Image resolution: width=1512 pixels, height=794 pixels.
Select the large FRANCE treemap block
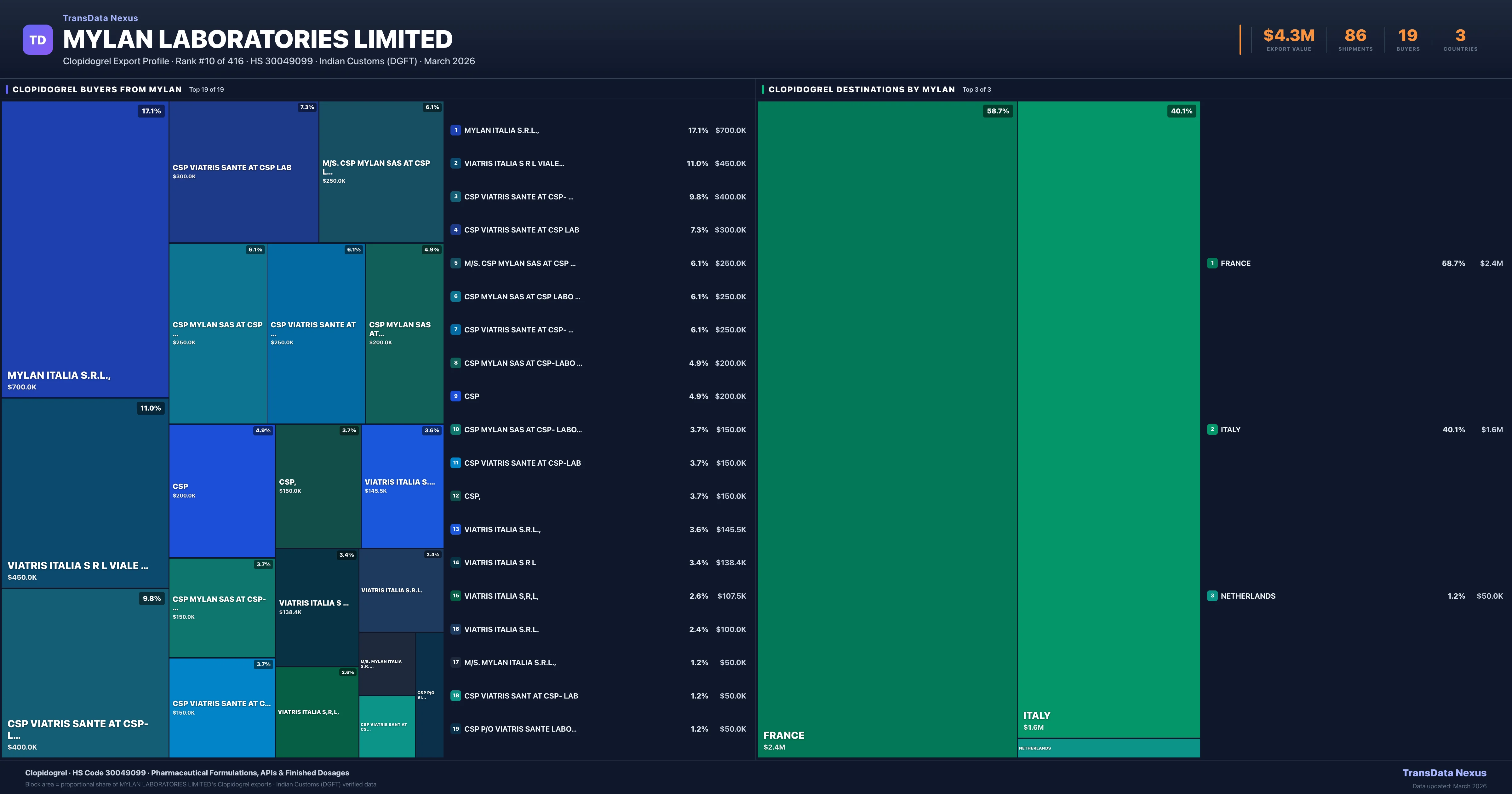[x=886, y=429]
